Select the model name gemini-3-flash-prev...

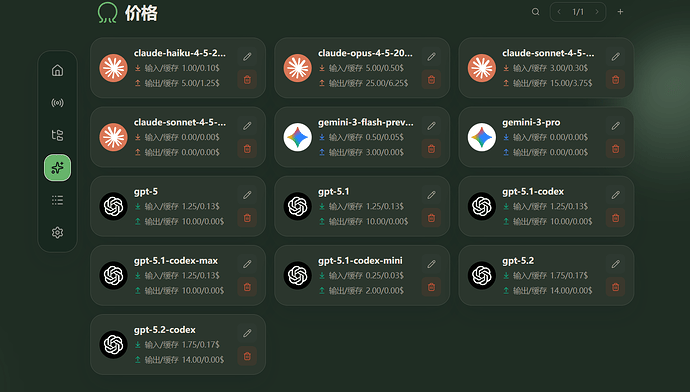pyautogui.click(x=366, y=122)
